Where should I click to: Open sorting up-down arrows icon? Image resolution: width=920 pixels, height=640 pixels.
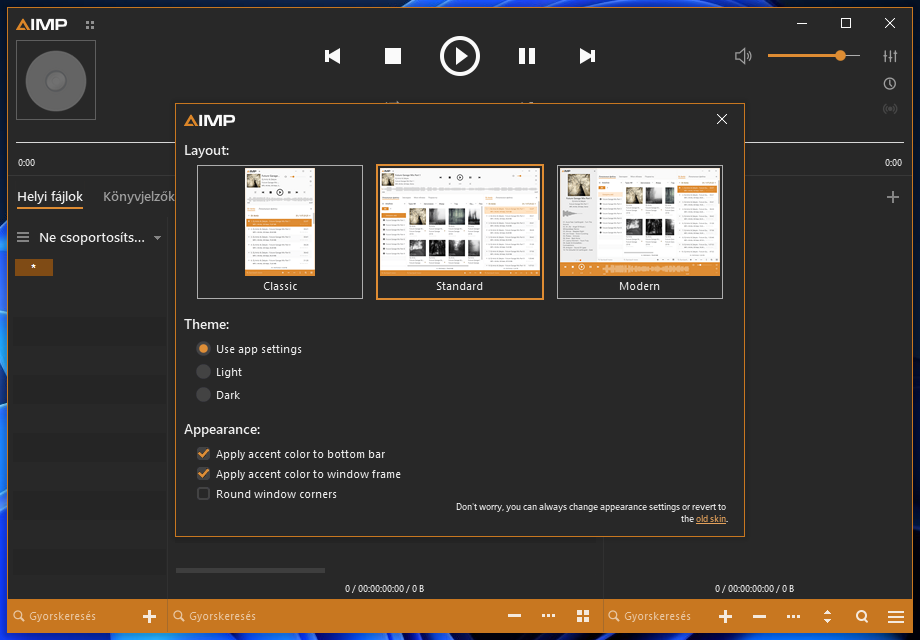[827, 616]
